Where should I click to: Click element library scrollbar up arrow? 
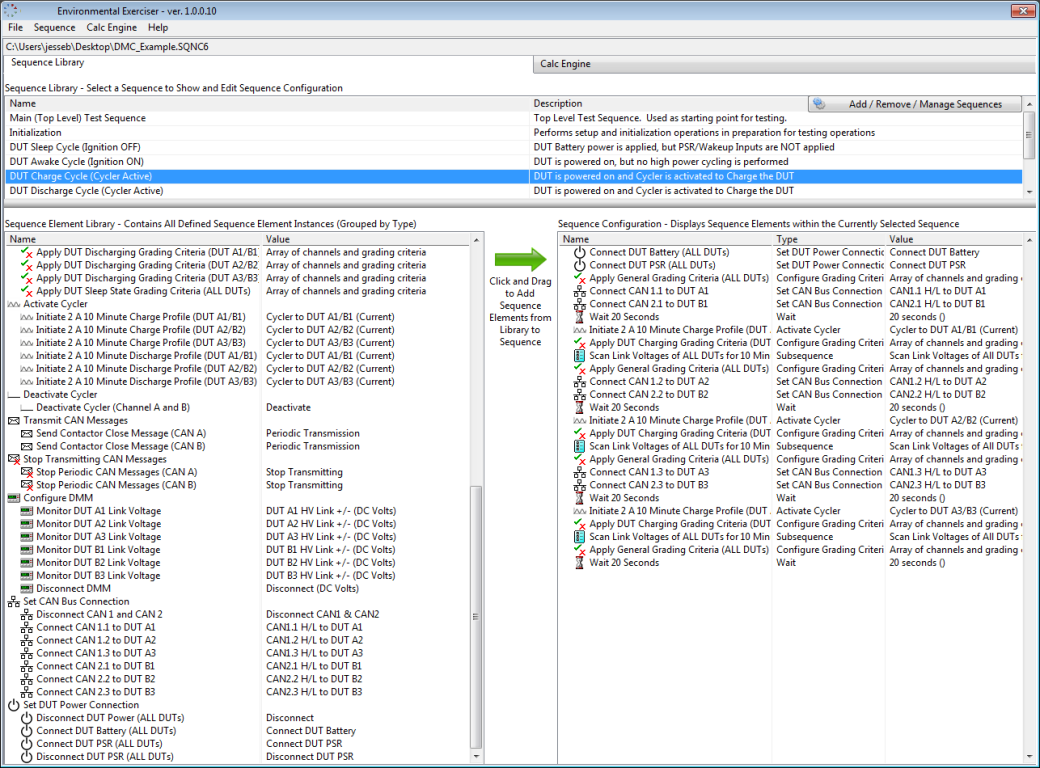tap(476, 239)
